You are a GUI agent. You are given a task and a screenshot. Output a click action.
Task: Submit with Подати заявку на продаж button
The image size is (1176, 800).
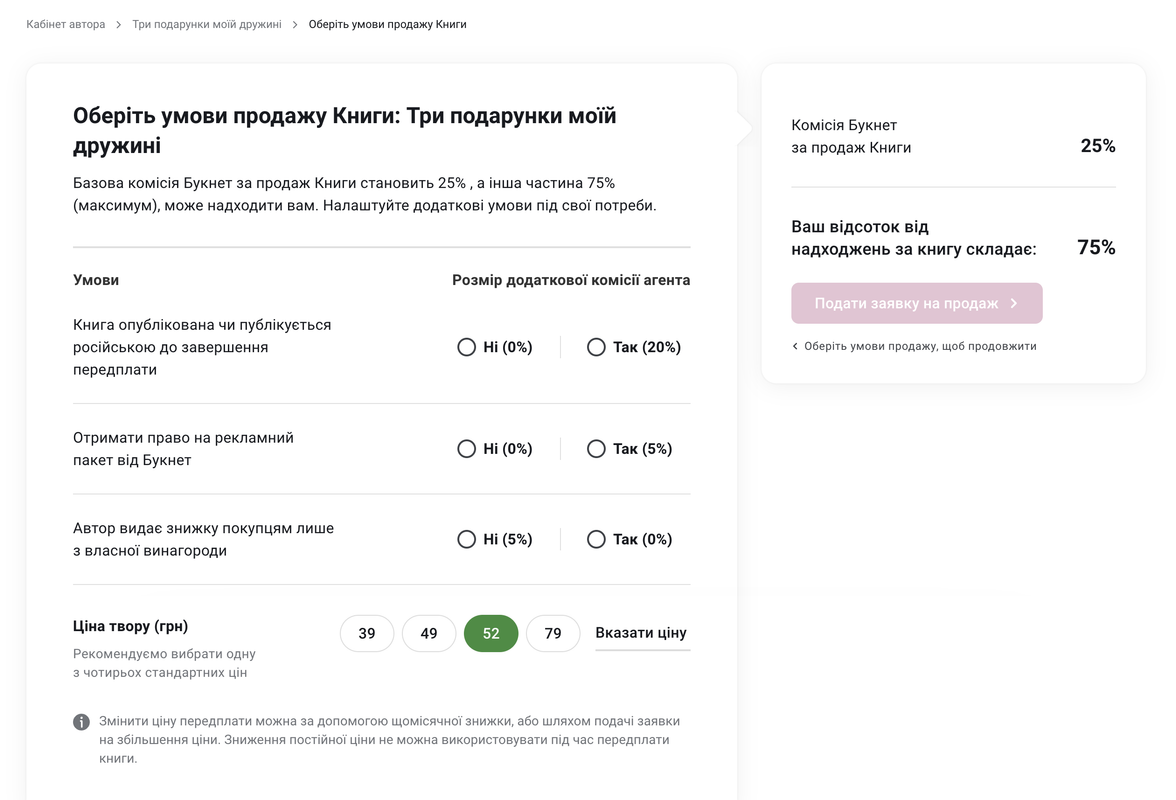point(916,304)
